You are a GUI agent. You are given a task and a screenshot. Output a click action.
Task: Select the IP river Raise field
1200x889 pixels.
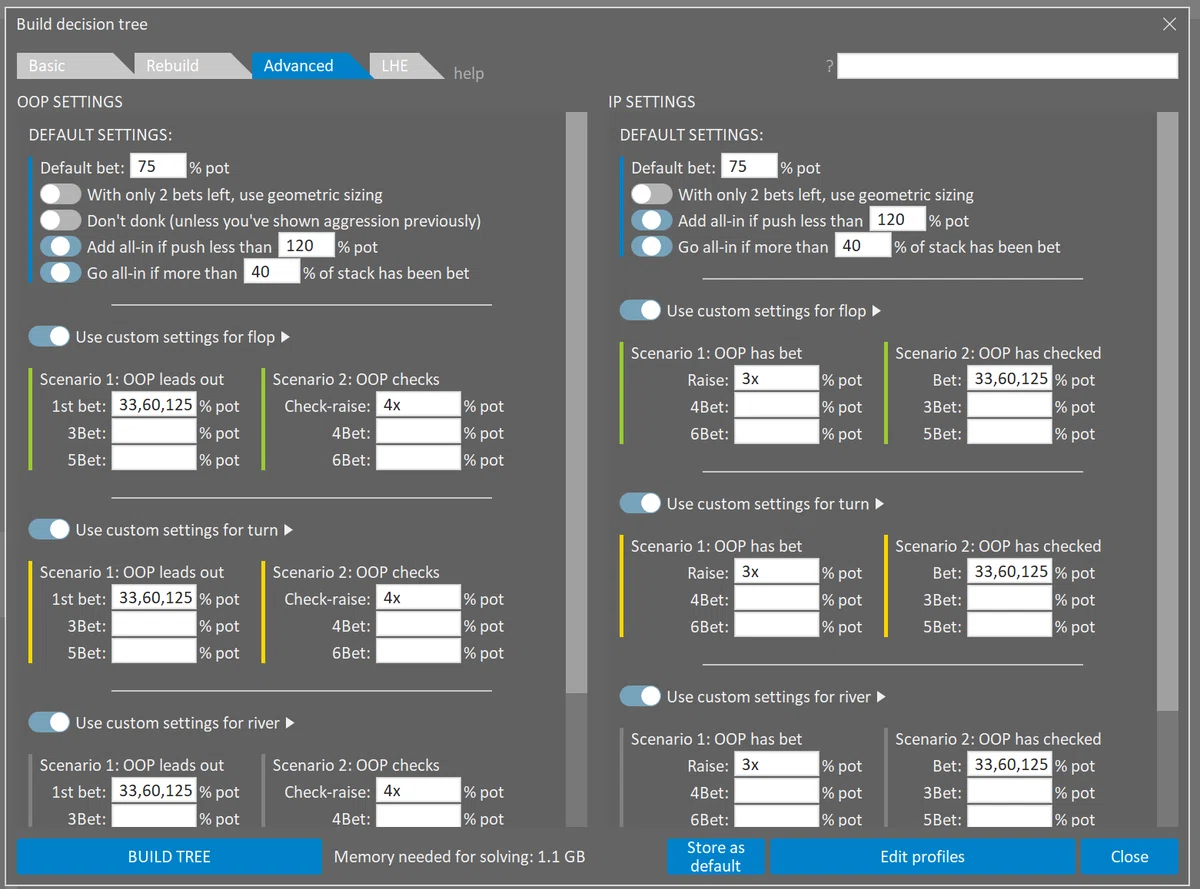pyautogui.click(x=777, y=765)
